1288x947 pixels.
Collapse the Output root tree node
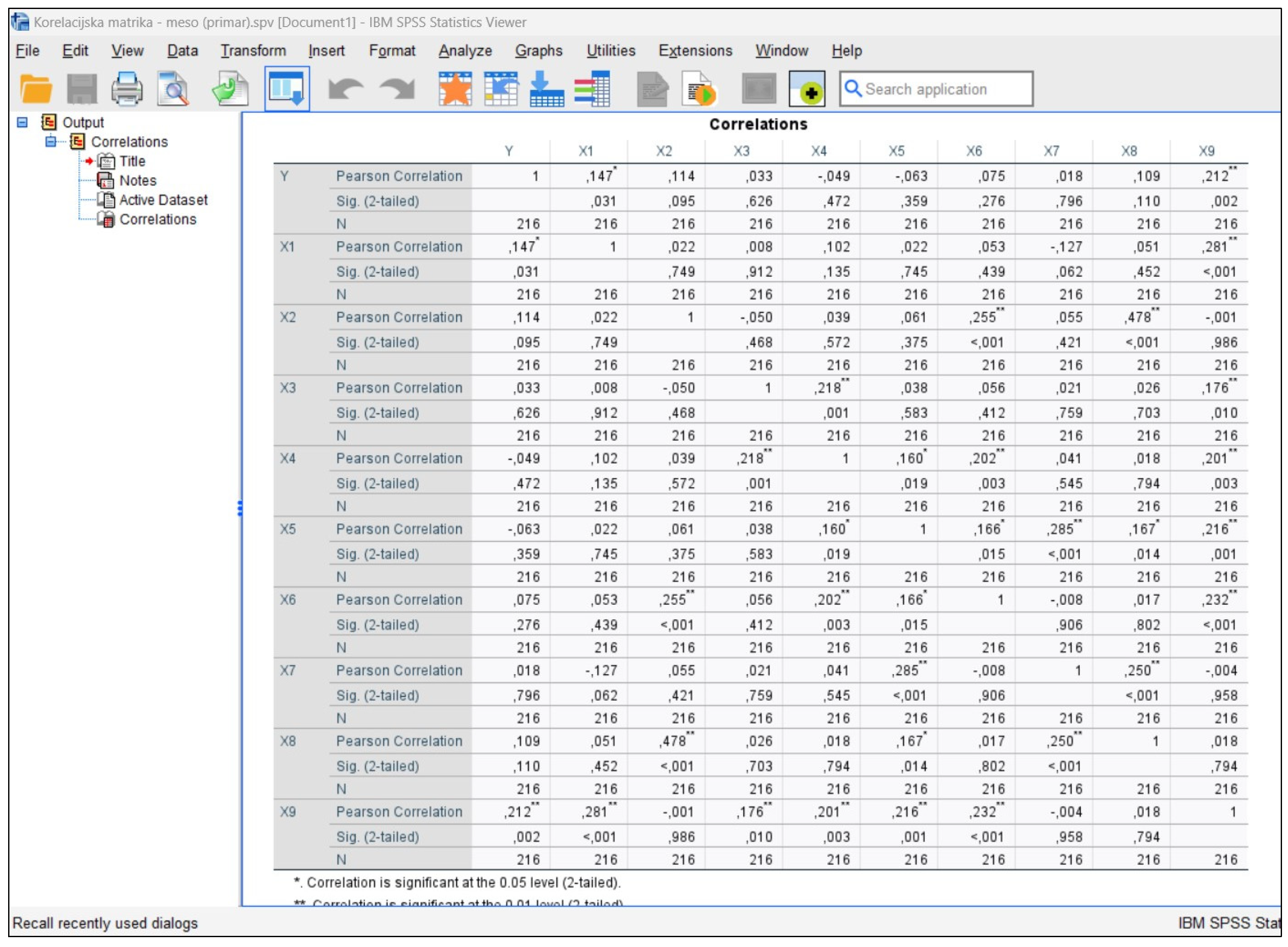tap(22, 122)
